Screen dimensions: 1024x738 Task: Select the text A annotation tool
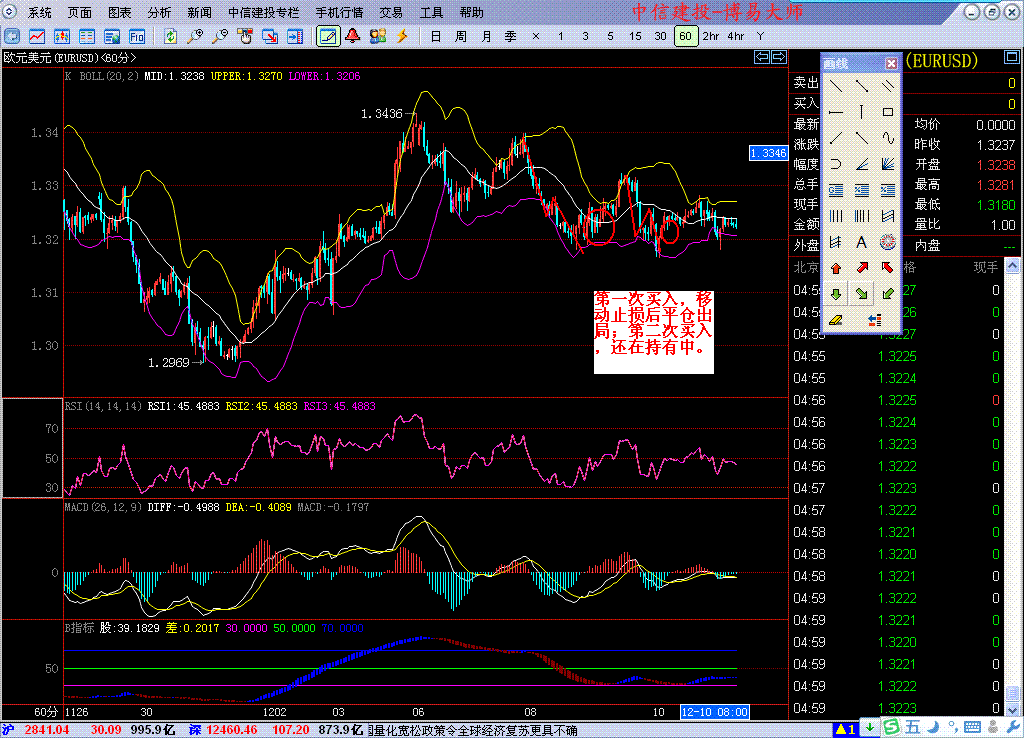[x=861, y=242]
